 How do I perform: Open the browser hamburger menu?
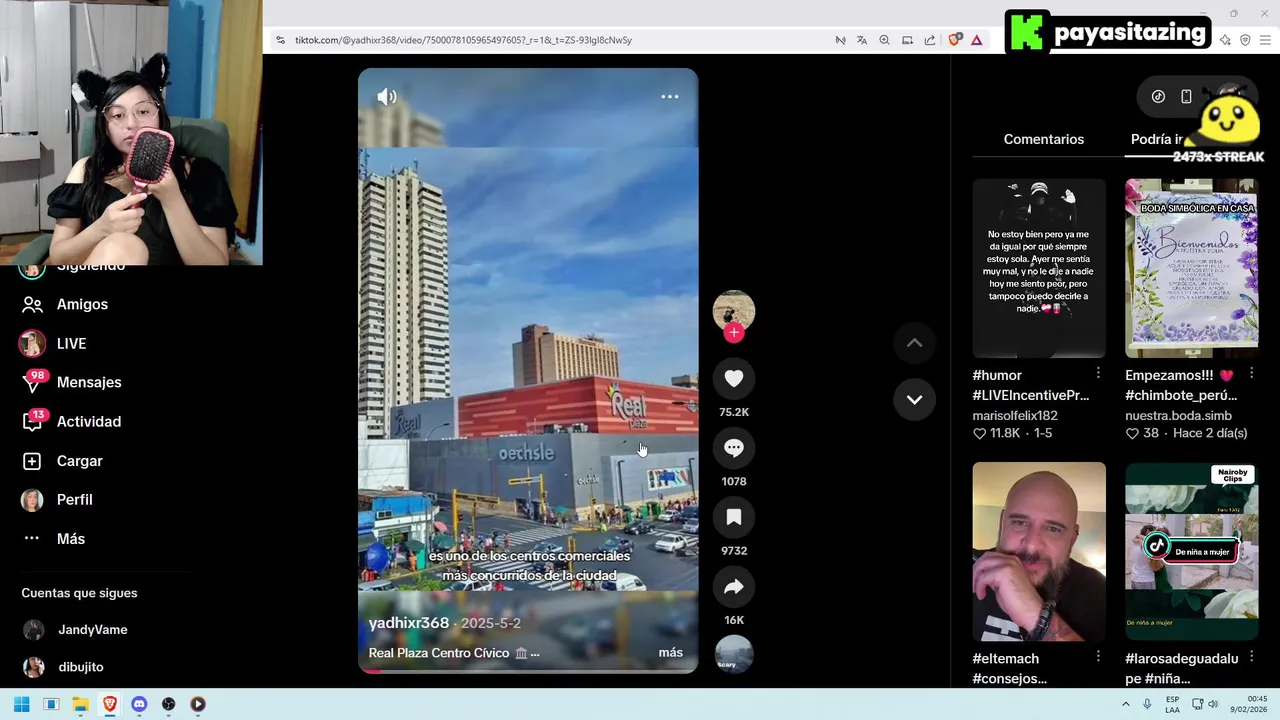[x=1265, y=40]
